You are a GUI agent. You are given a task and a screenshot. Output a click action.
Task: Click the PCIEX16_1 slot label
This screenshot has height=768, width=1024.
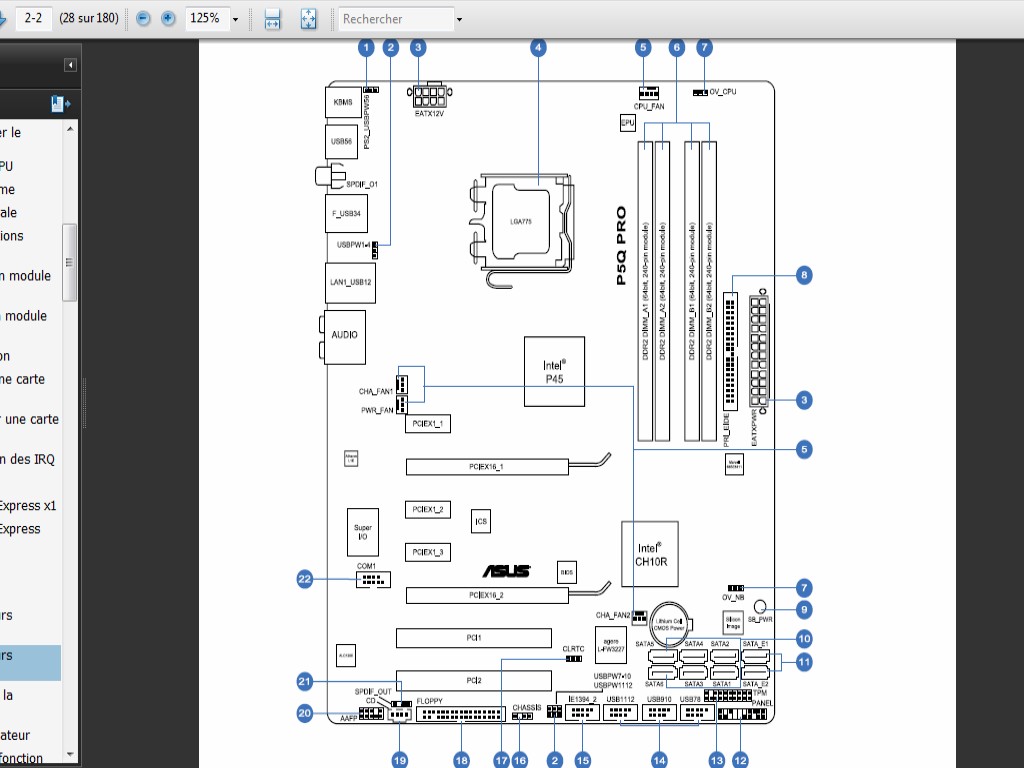486,467
